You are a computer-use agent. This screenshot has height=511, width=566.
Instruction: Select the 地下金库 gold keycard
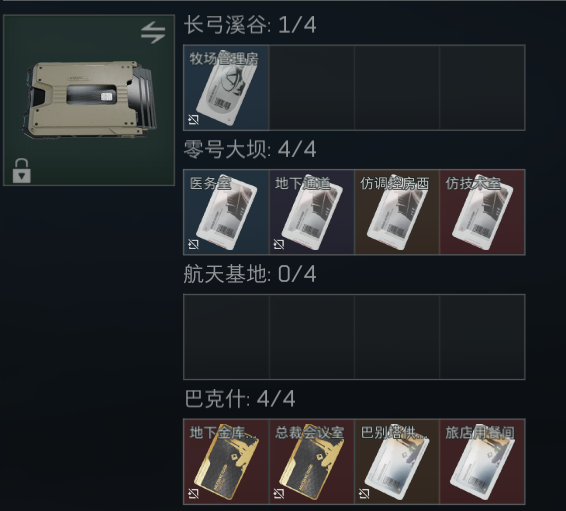[x=226, y=462]
